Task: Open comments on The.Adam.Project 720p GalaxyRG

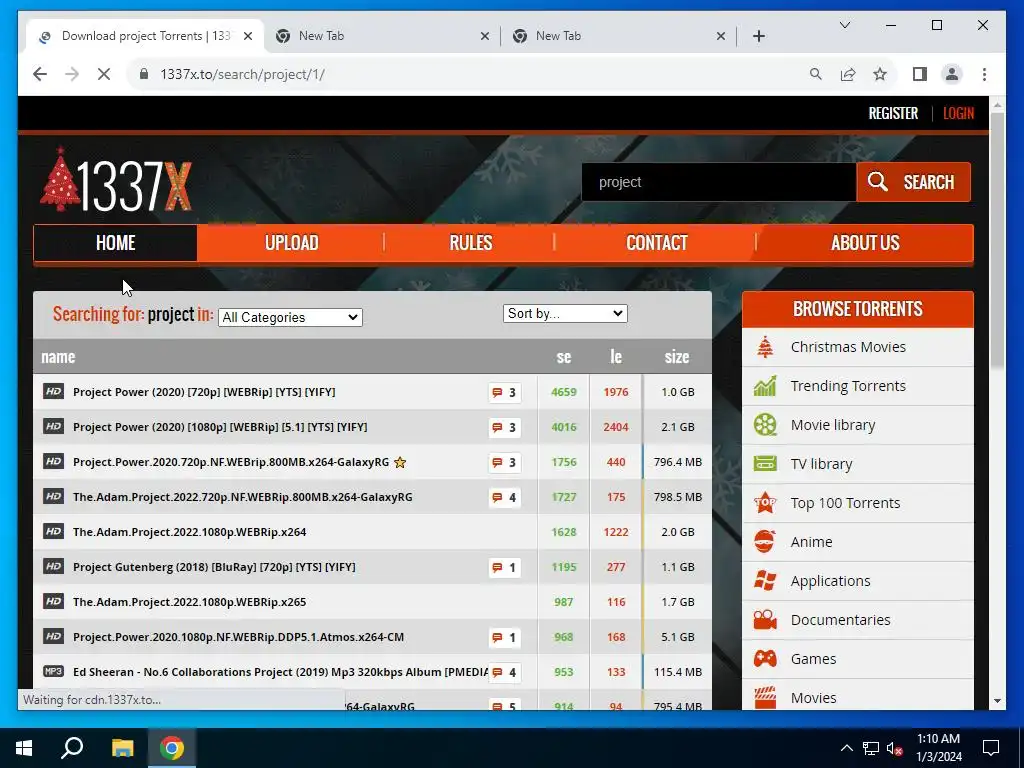Action: [504, 498]
